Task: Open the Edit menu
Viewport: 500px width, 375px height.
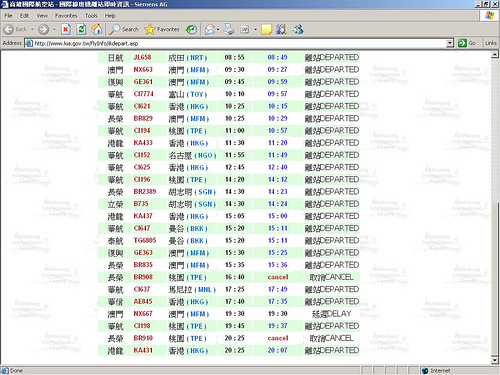Action: [x=24, y=16]
